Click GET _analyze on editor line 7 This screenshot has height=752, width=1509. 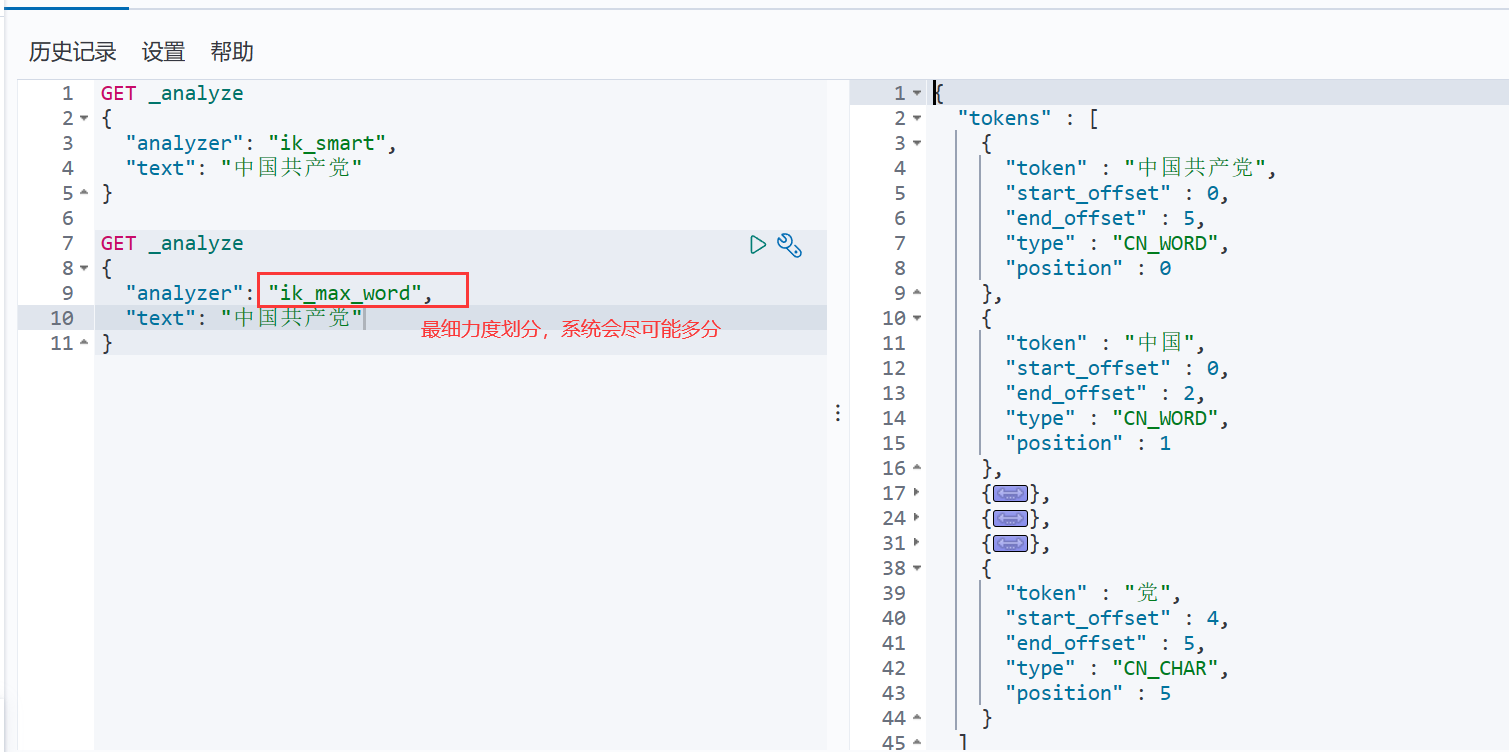172,244
